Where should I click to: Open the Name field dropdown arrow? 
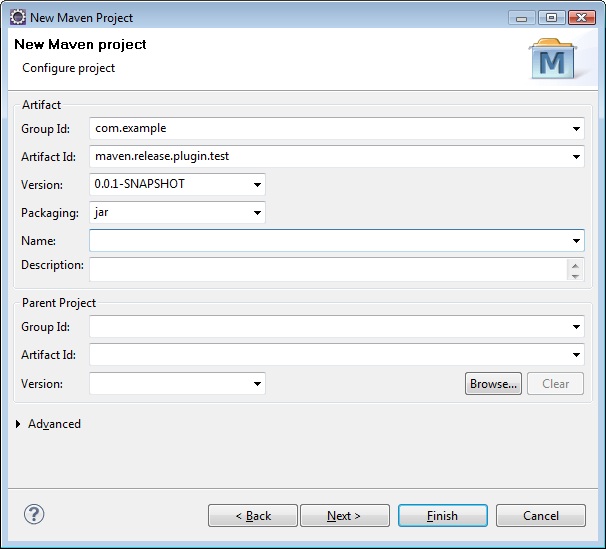point(576,241)
